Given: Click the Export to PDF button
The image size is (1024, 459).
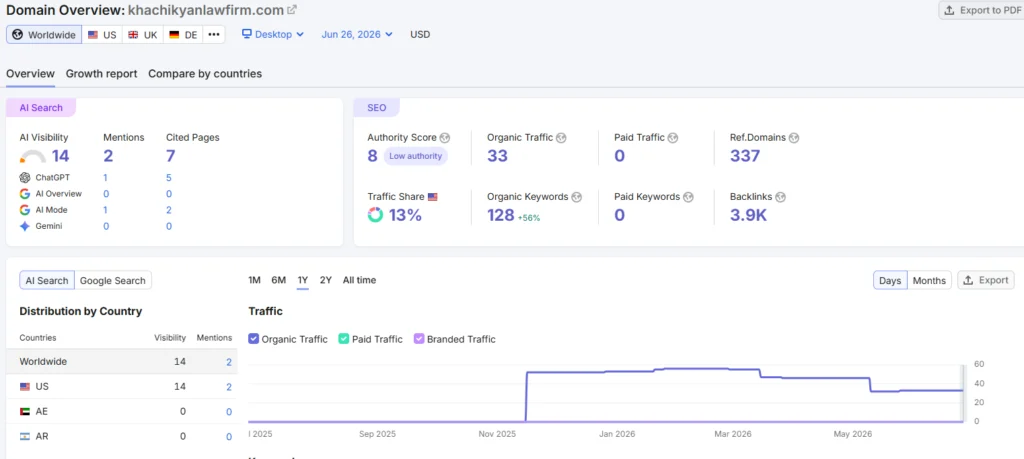Looking at the screenshot, I should click(983, 10).
